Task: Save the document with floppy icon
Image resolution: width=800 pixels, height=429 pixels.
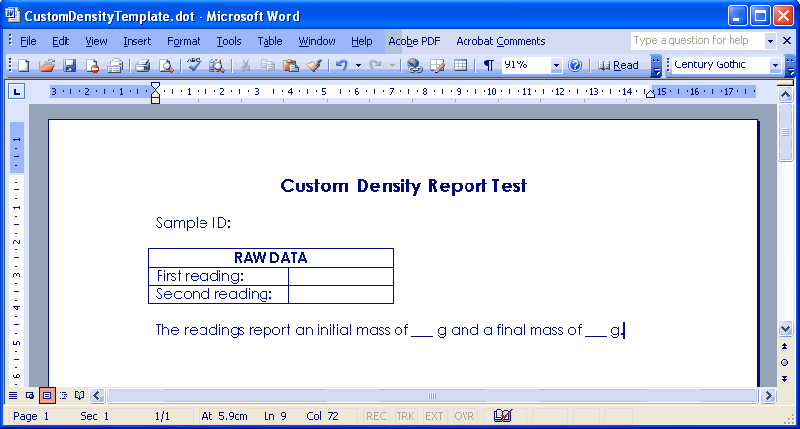Action: (x=69, y=65)
